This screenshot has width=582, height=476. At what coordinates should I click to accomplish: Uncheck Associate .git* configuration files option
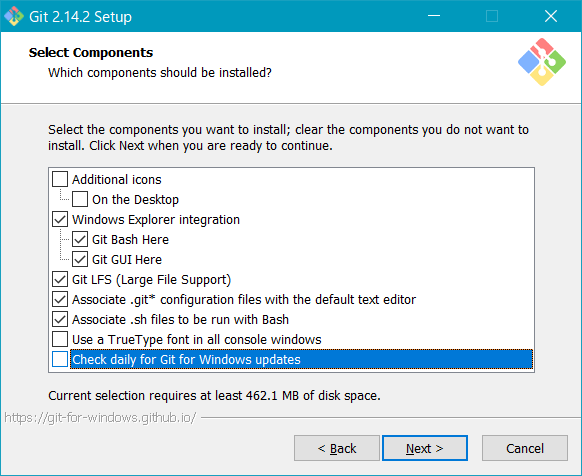pyautogui.click(x=60, y=299)
